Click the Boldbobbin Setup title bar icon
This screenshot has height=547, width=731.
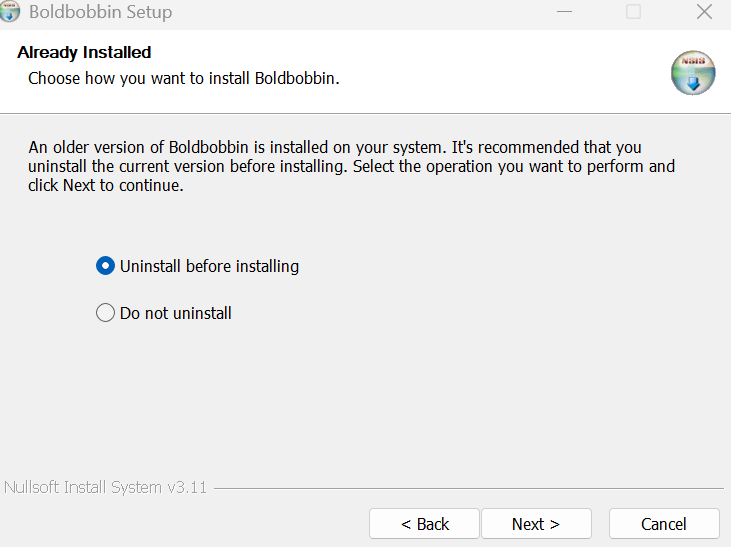[9, 11]
